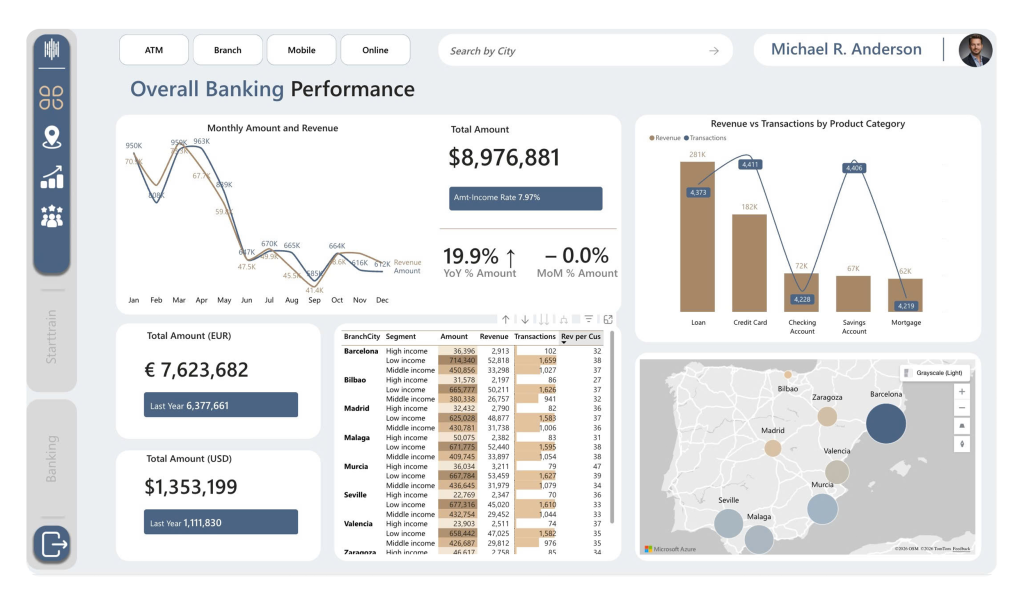This screenshot has height=603, width=1024.
Task: Open the filter icon on table visual
Action: click(589, 319)
